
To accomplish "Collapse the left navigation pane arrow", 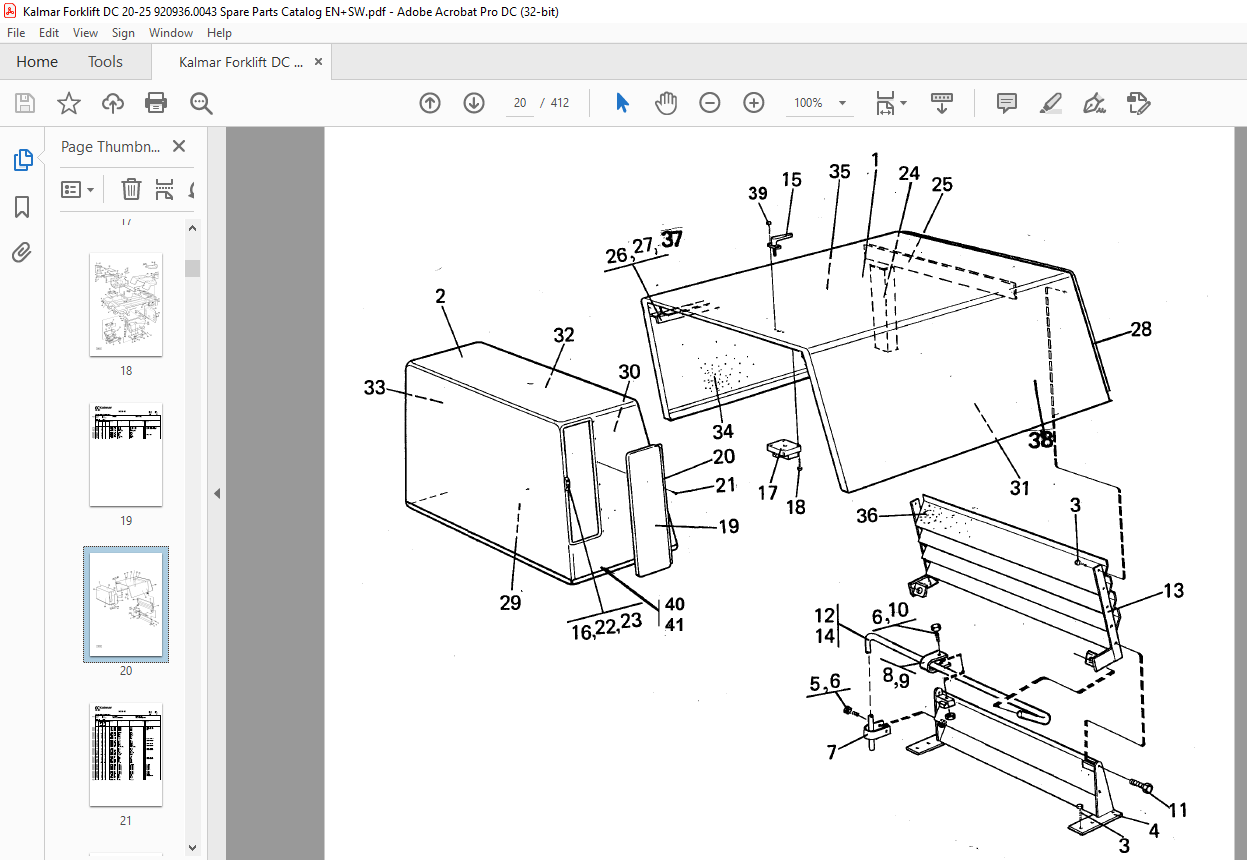I will (216, 493).
